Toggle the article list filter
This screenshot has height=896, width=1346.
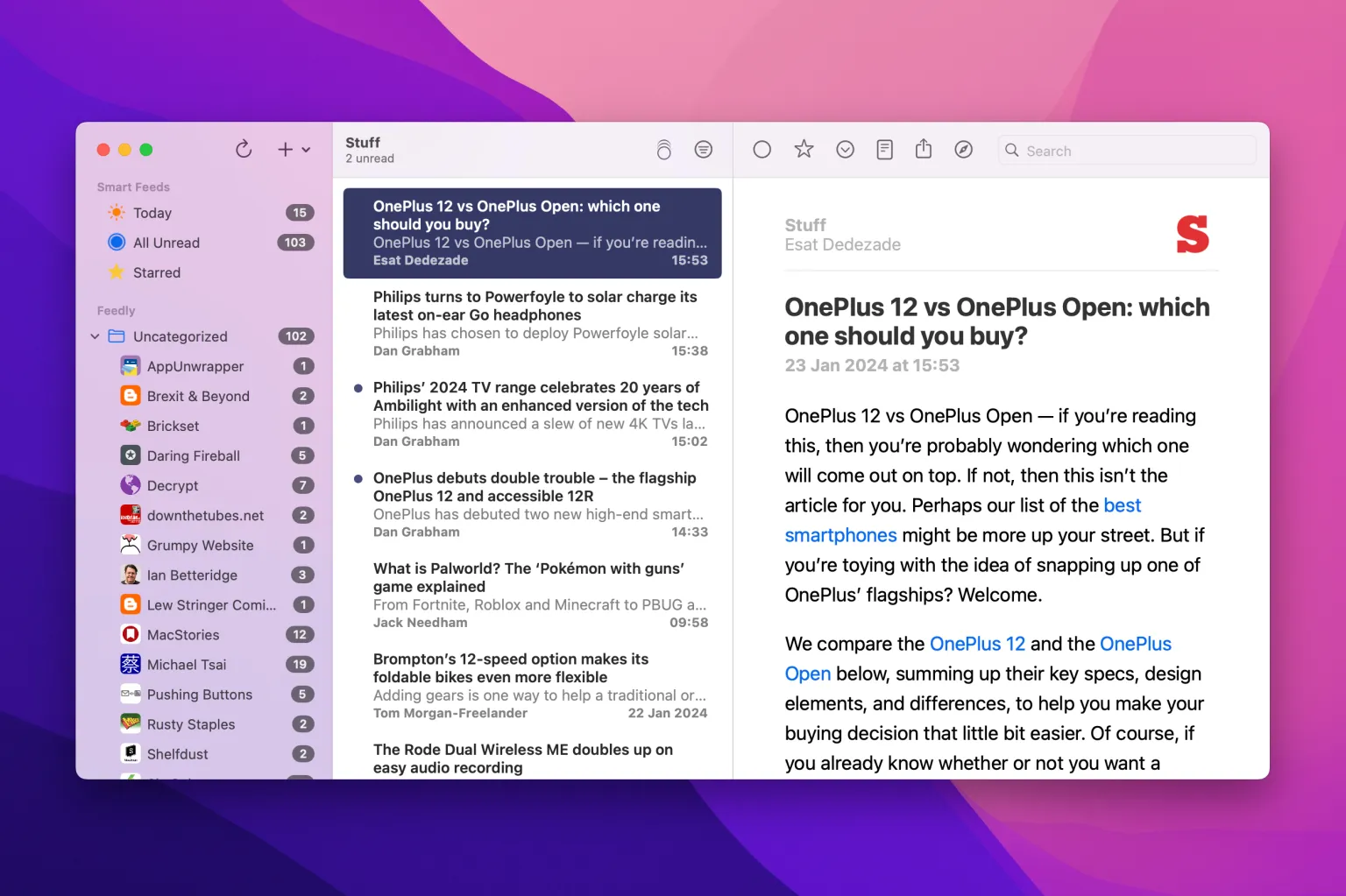pyautogui.click(x=704, y=149)
